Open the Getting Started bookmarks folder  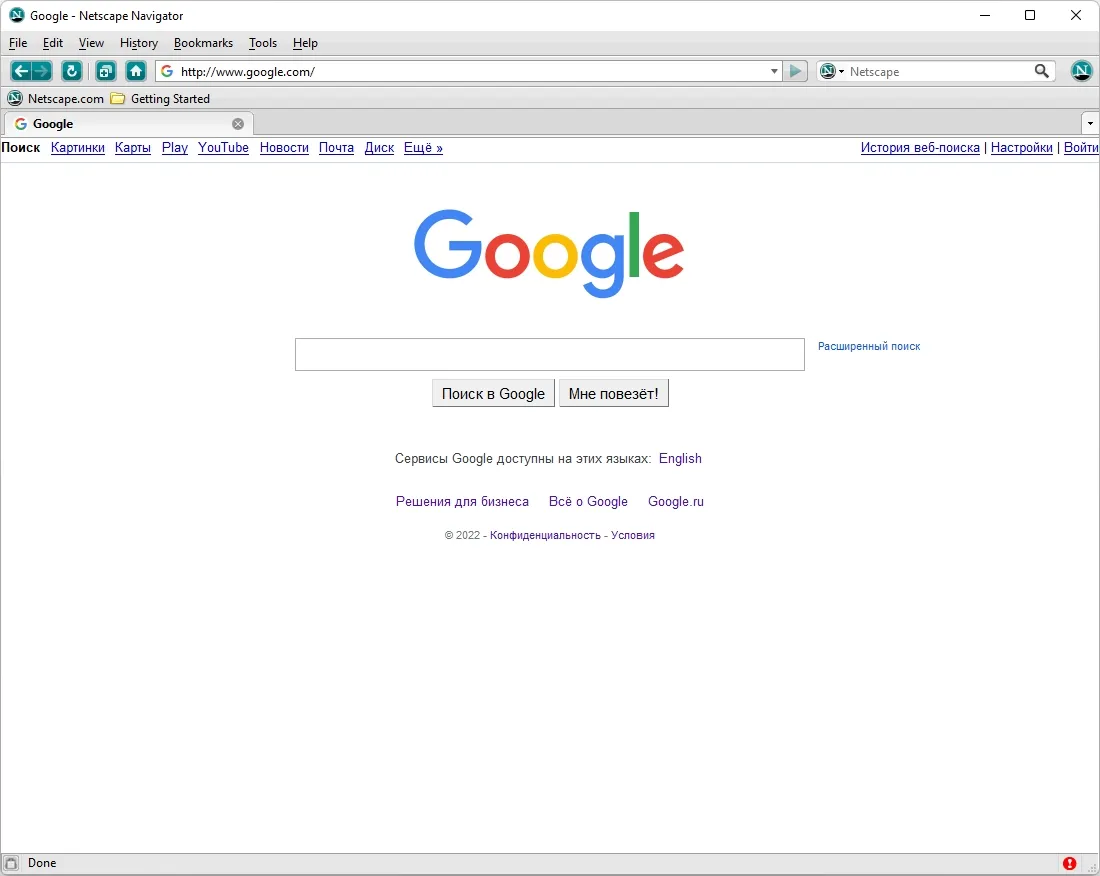click(161, 99)
